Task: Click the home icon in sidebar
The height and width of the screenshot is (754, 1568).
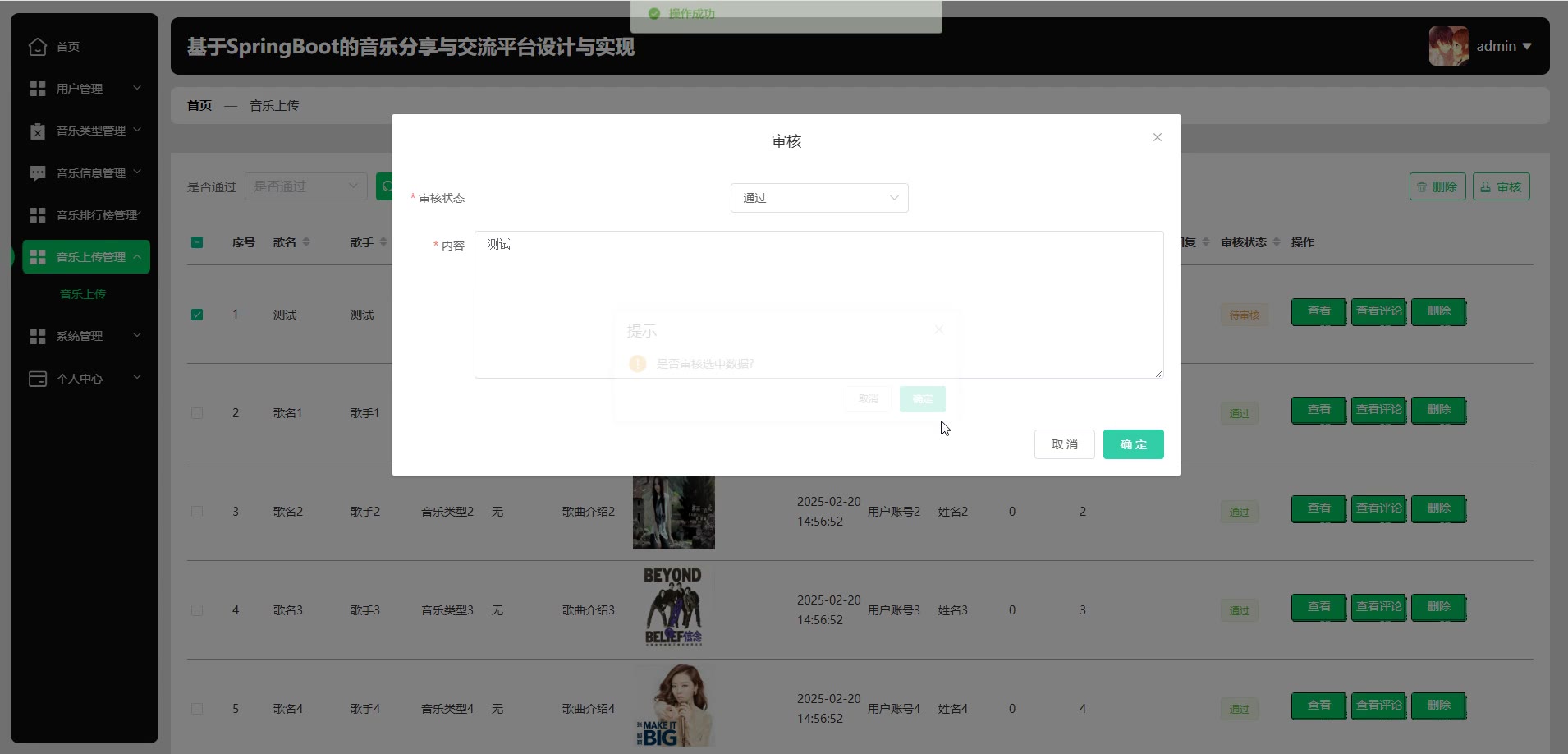Action: (x=38, y=47)
